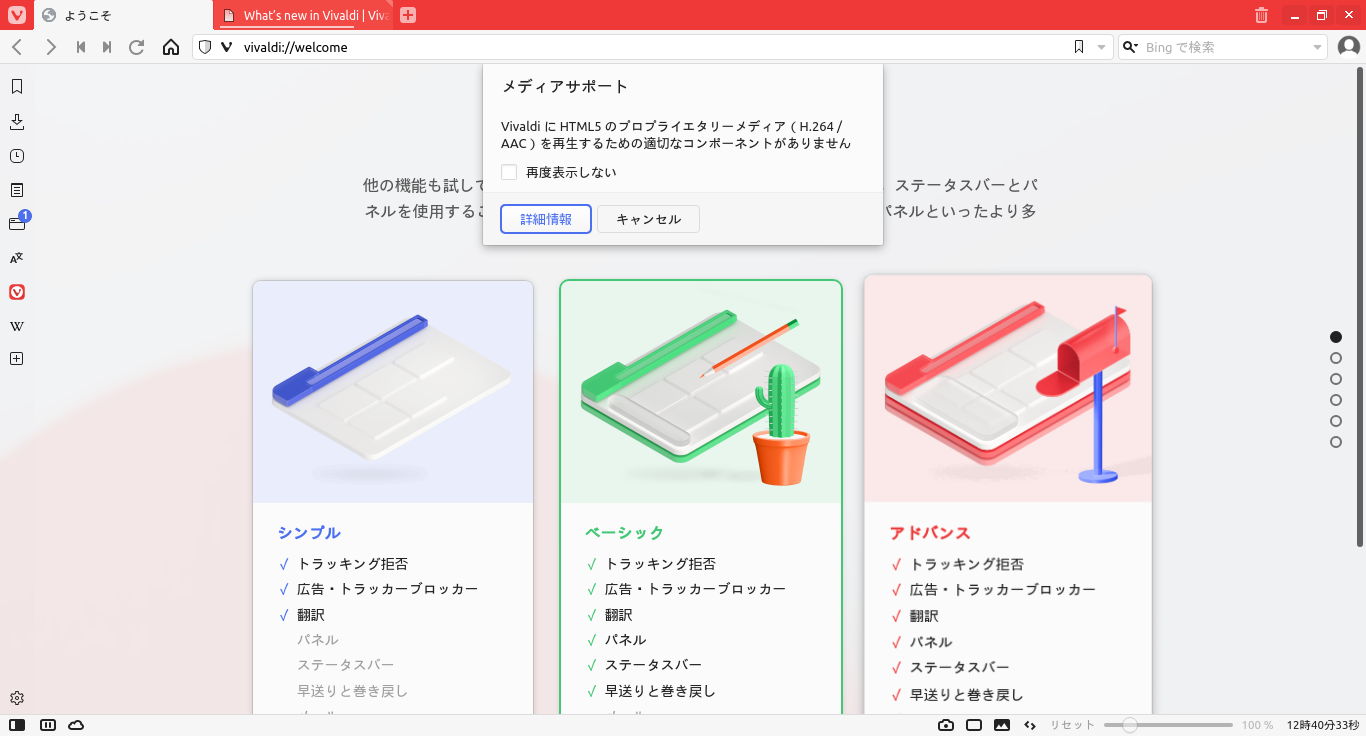
Task: Click the アドバンス heading text
Action: (930, 533)
